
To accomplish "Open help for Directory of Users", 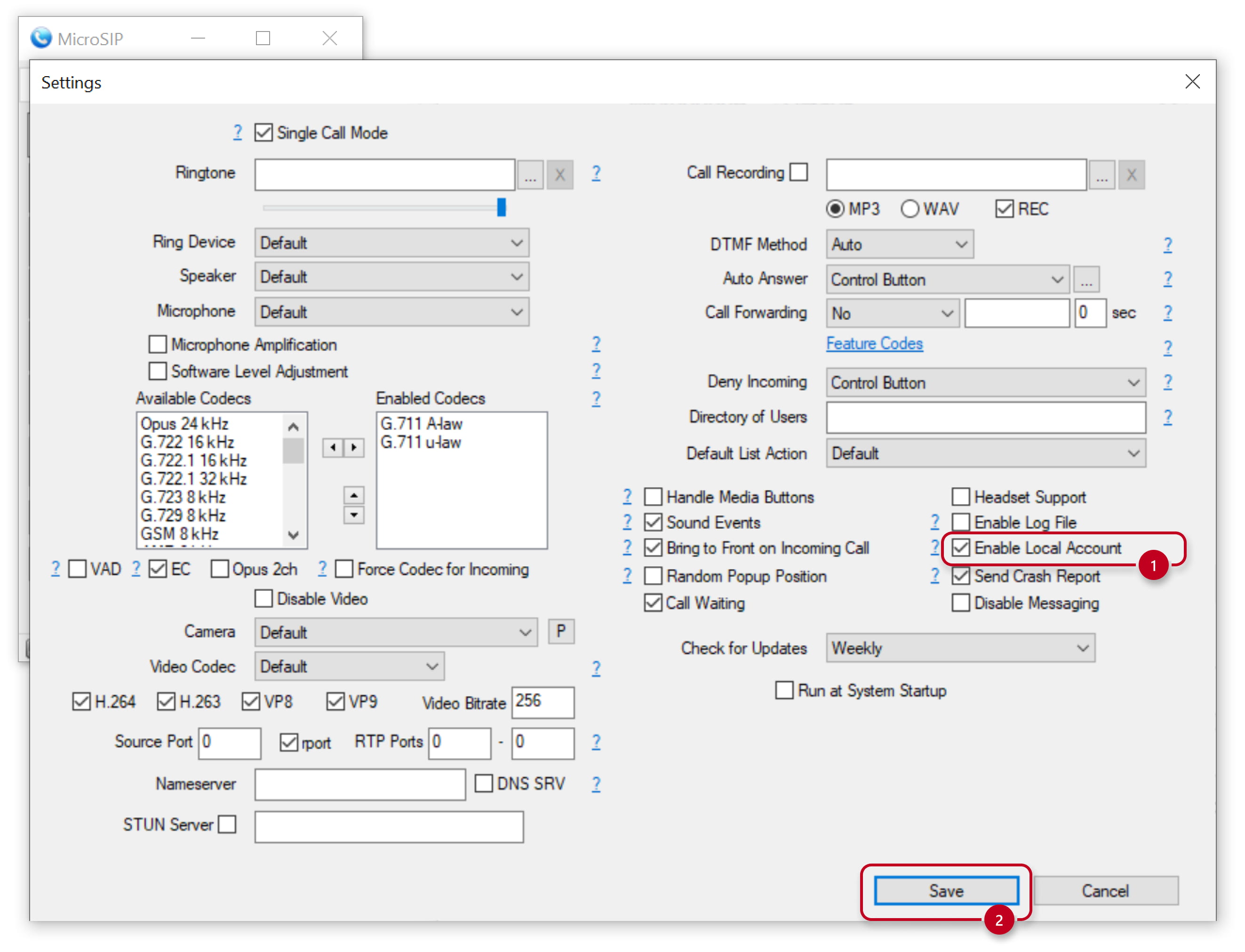I will (1167, 417).
